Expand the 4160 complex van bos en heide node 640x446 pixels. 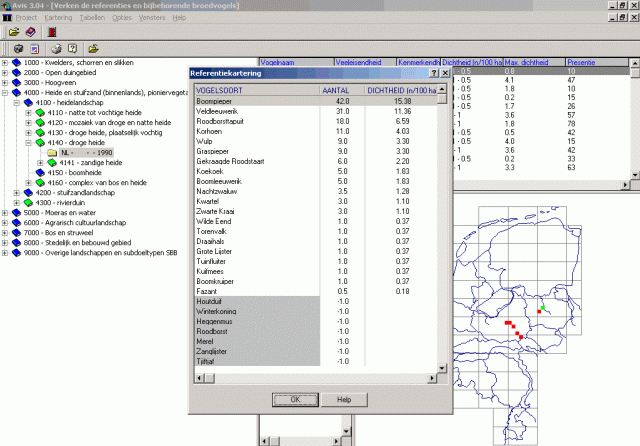point(29,182)
